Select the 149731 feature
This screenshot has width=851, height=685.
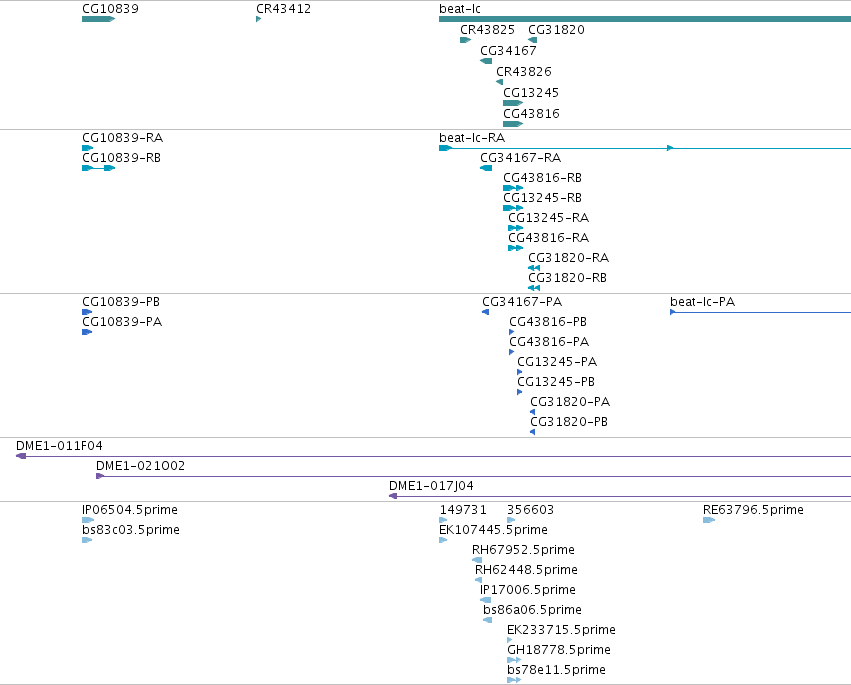[x=443, y=520]
